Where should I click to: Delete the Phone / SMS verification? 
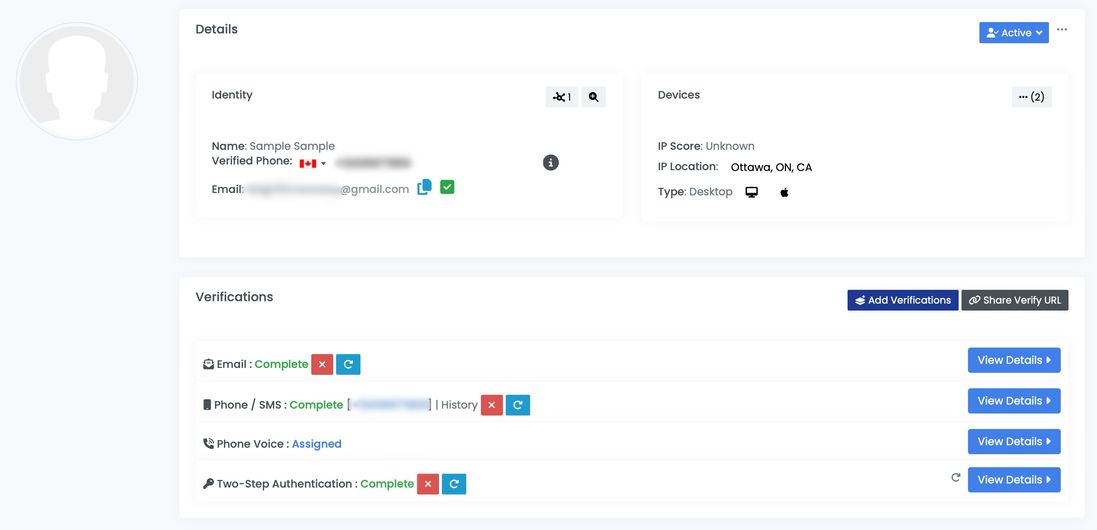[491, 405]
